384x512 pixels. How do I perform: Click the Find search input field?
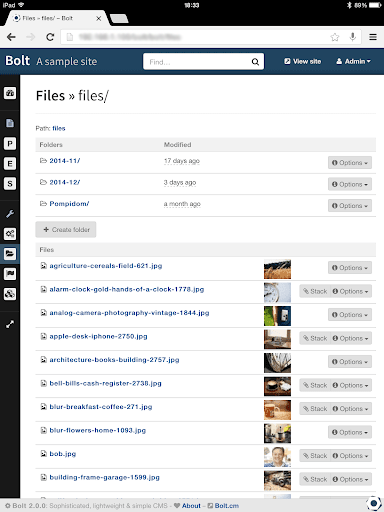[x=203, y=62]
